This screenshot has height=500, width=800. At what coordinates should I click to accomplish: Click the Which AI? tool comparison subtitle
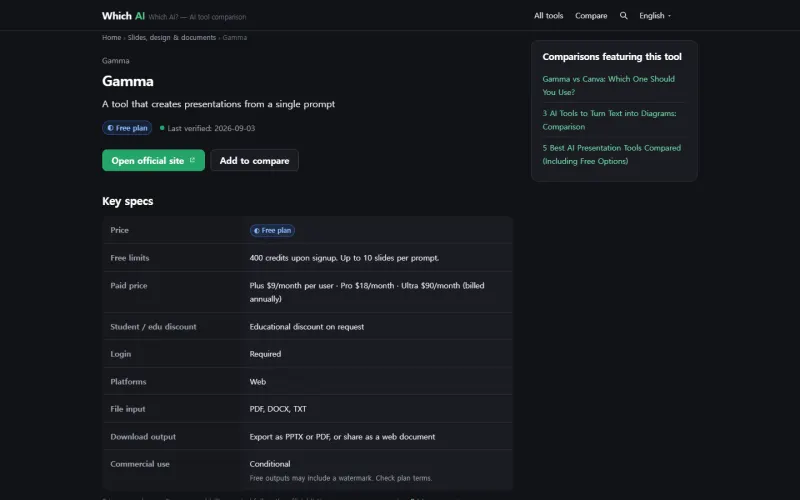point(197,17)
